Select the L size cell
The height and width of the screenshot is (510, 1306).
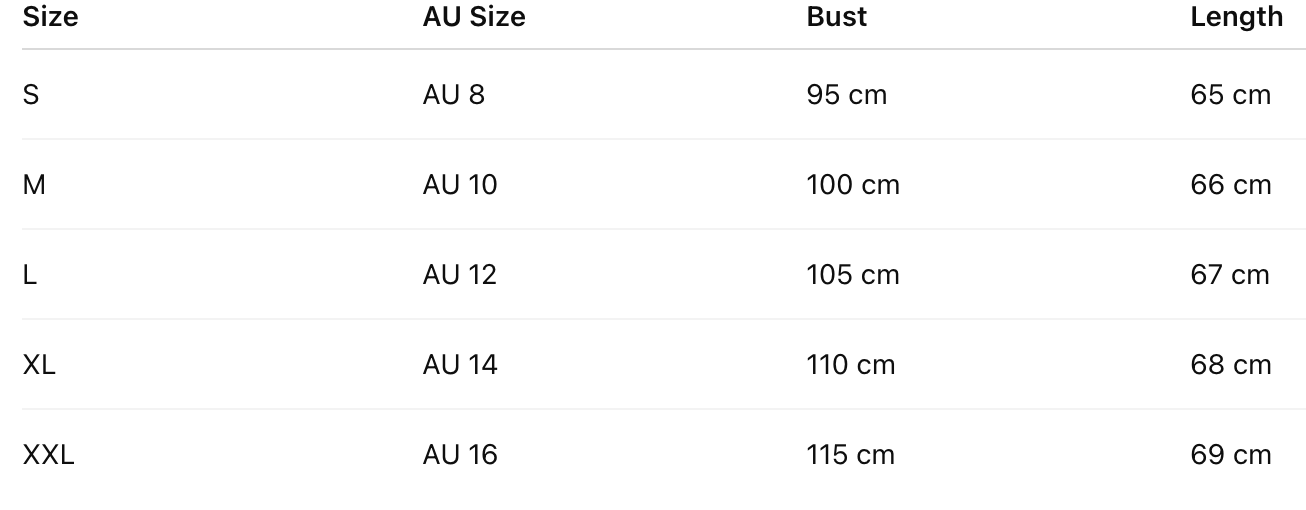30,275
